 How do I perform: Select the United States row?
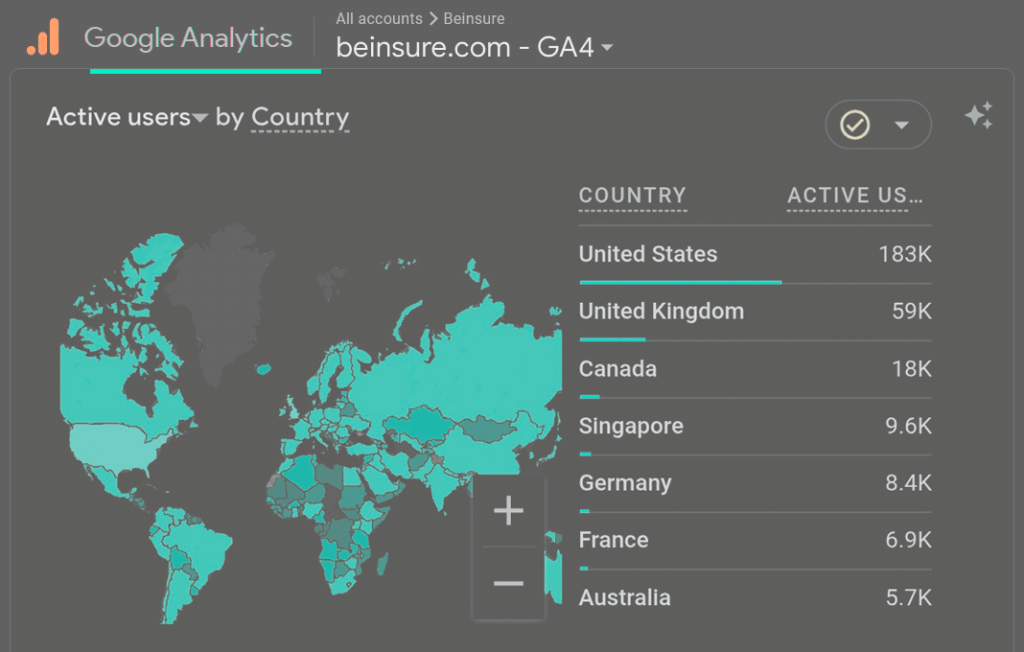[x=755, y=255]
